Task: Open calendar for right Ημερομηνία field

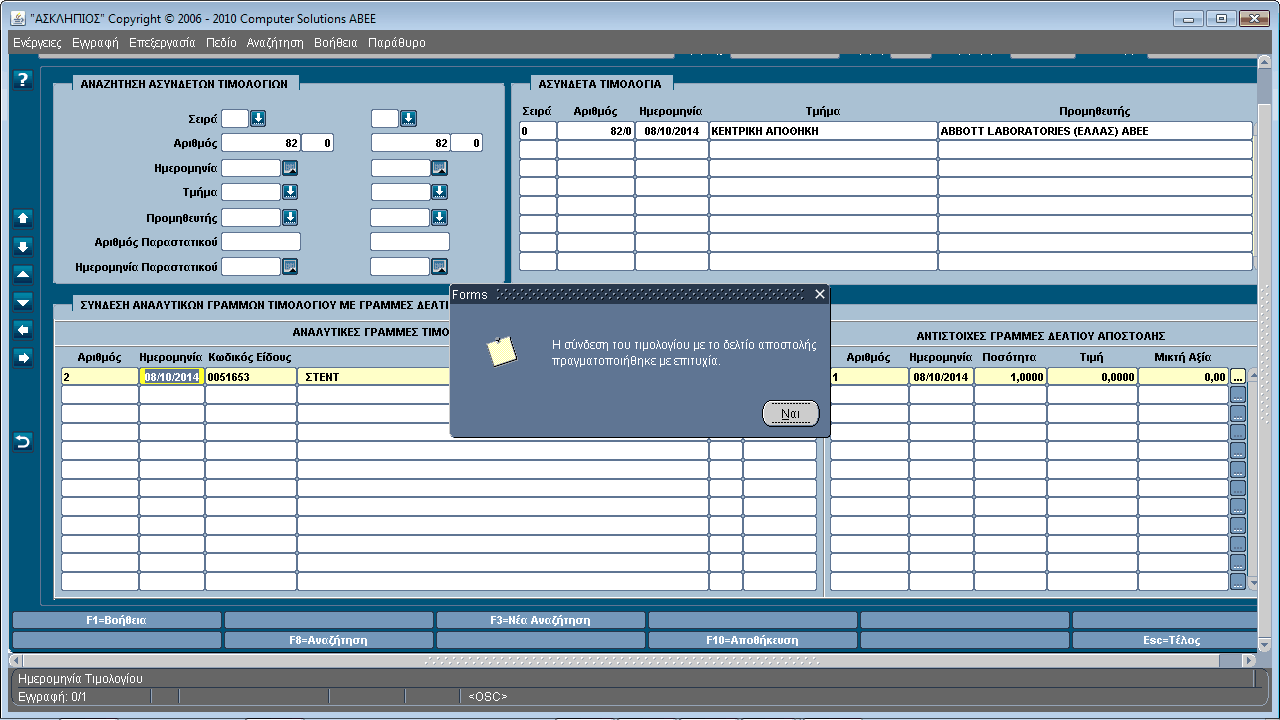Action: pos(439,167)
